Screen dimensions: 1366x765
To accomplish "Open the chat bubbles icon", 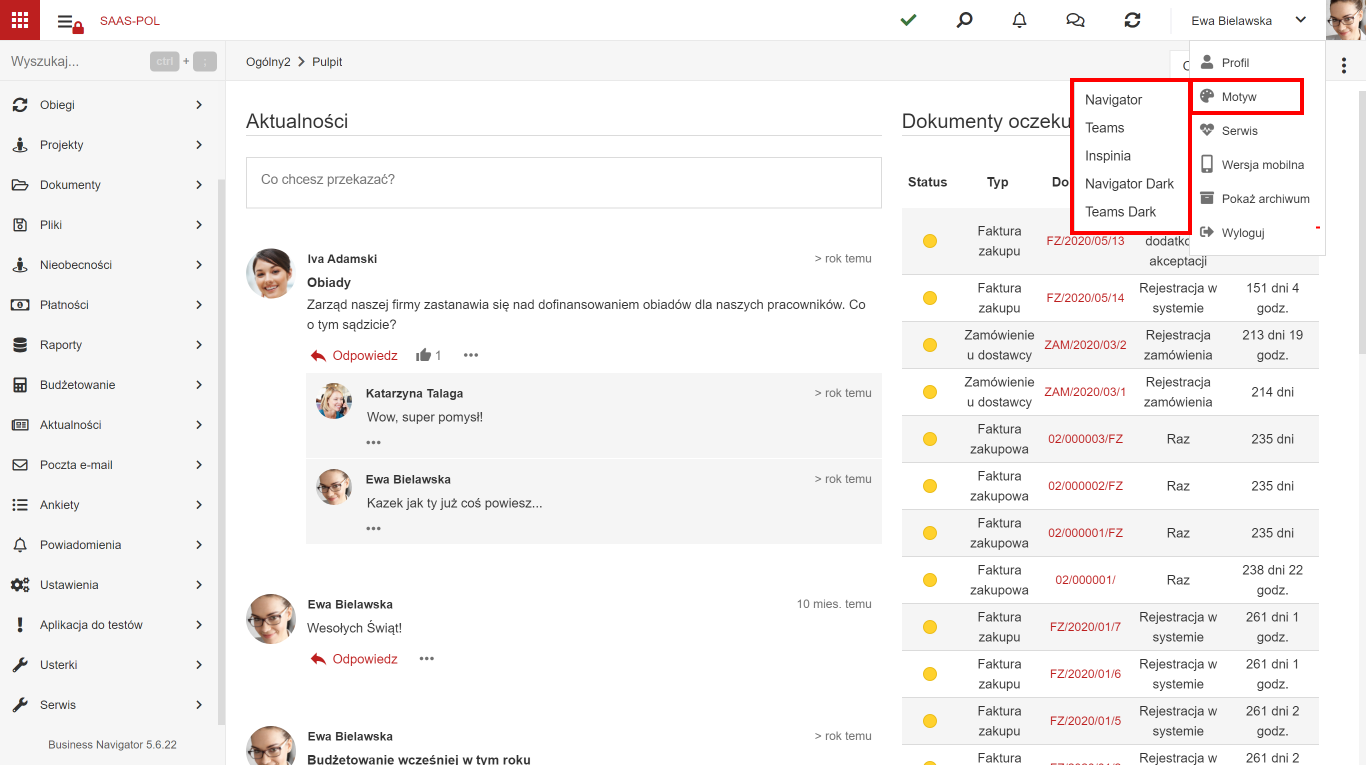I will coord(1075,20).
